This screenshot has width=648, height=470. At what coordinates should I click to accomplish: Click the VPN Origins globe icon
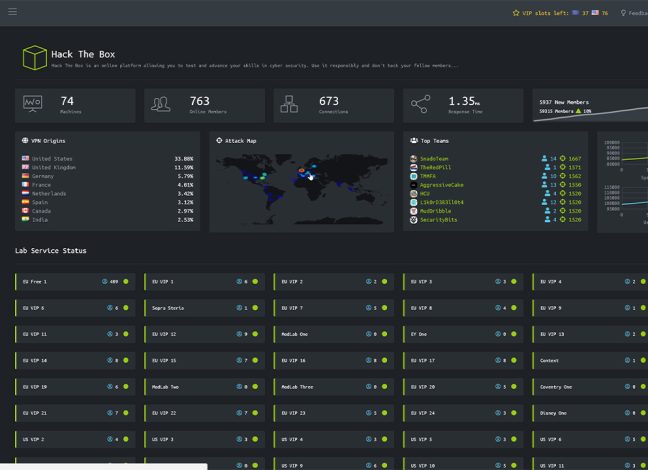point(25,141)
